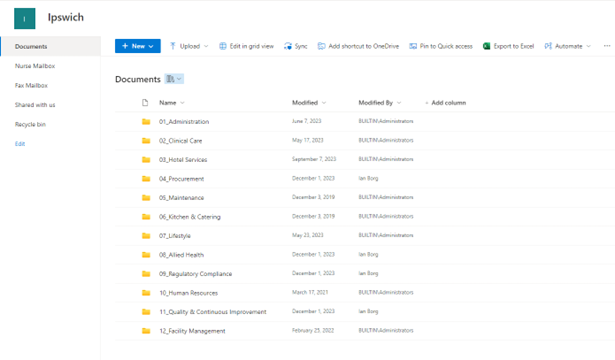Open the 10_Human Resources folder name
This screenshot has width=615, height=360.
(188, 293)
